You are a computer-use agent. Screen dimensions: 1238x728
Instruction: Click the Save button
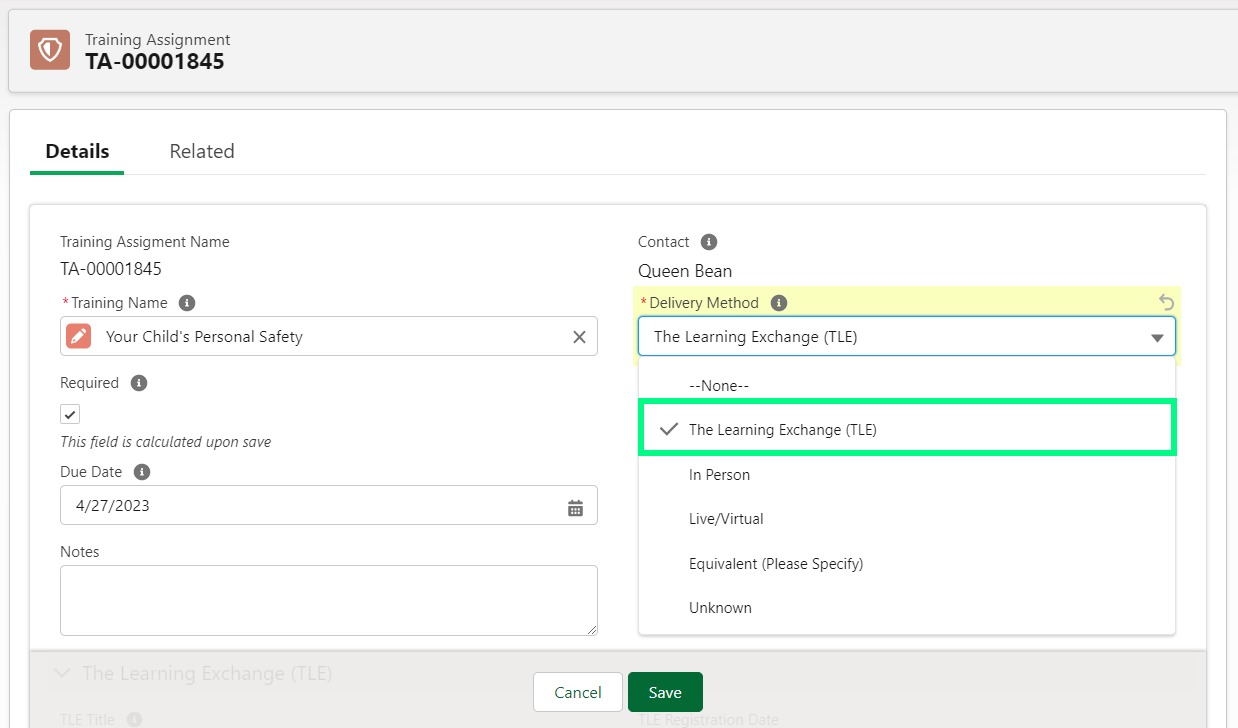click(664, 693)
